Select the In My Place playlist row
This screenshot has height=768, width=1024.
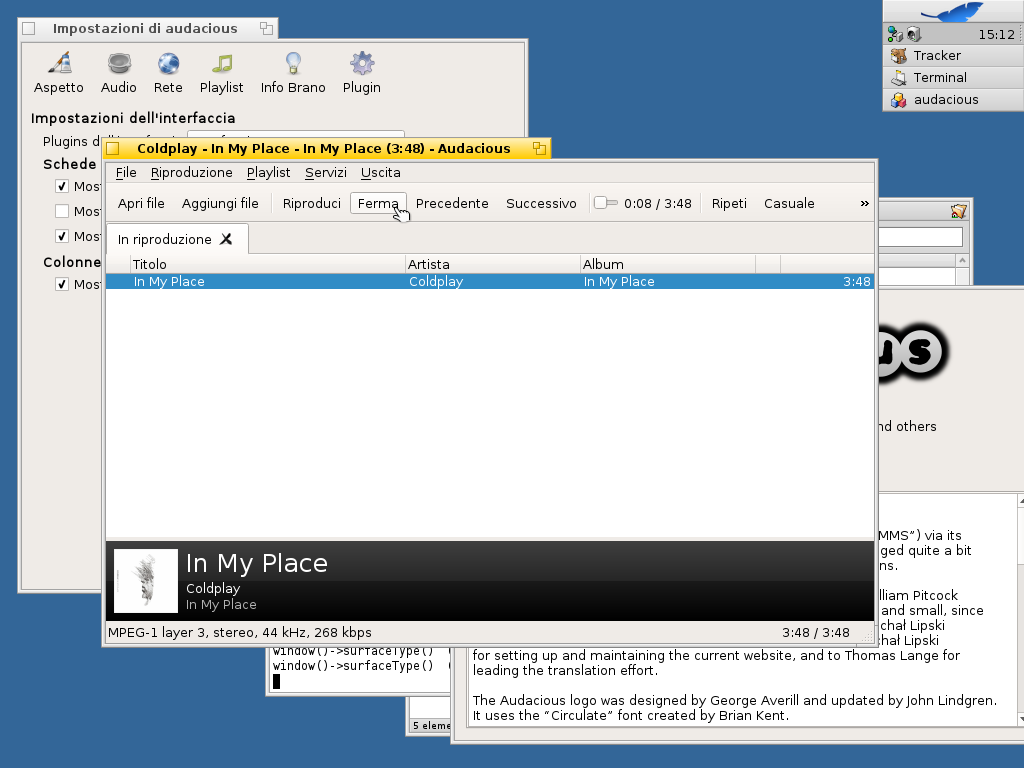pos(490,281)
